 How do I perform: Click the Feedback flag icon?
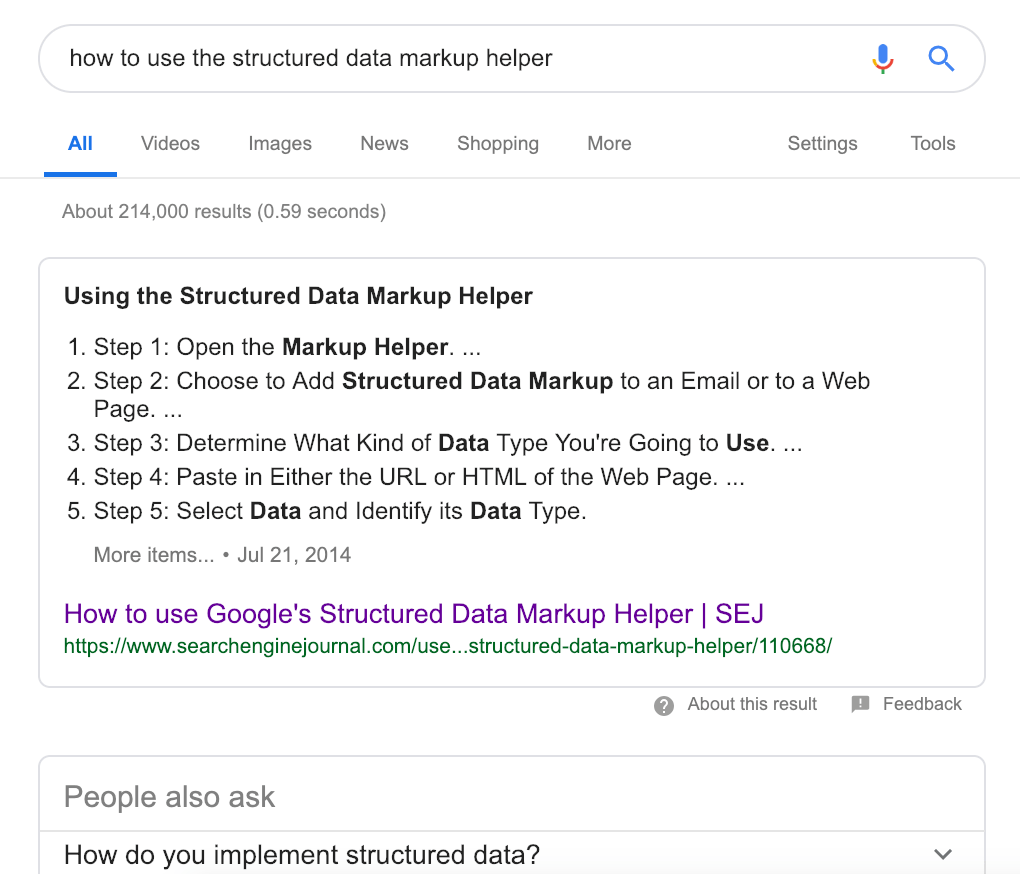click(860, 705)
